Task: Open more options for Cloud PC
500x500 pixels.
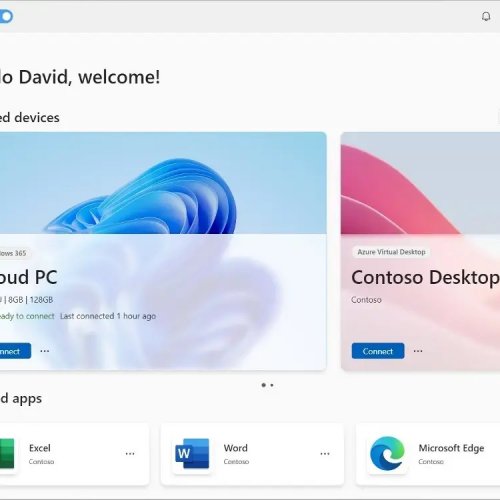Action: coord(45,351)
